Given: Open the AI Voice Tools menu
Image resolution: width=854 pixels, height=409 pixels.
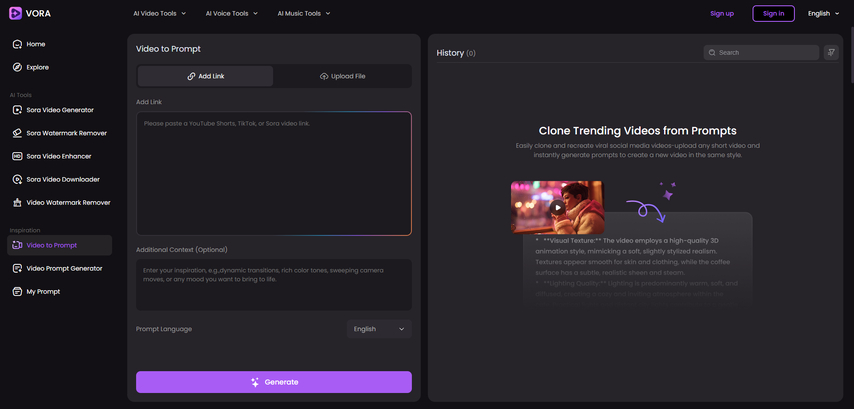Looking at the screenshot, I should coord(232,13).
